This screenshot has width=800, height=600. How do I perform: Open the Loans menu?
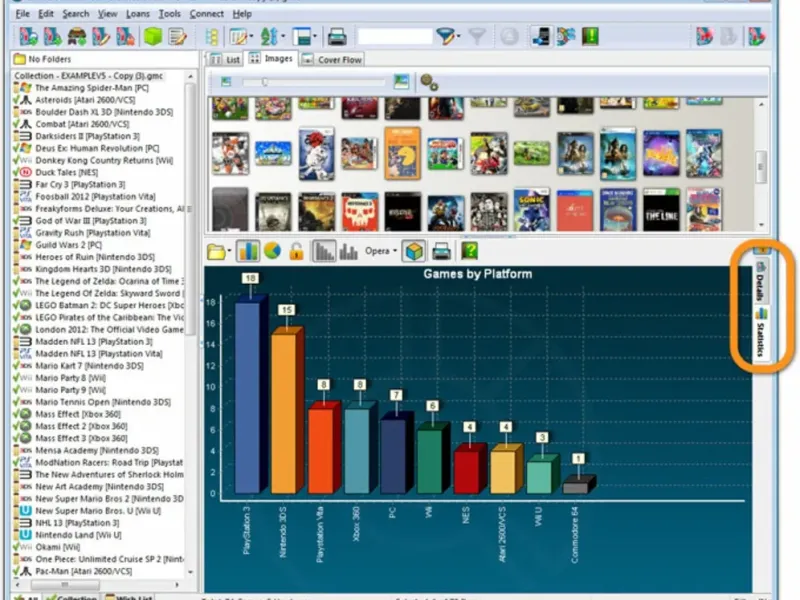point(138,14)
